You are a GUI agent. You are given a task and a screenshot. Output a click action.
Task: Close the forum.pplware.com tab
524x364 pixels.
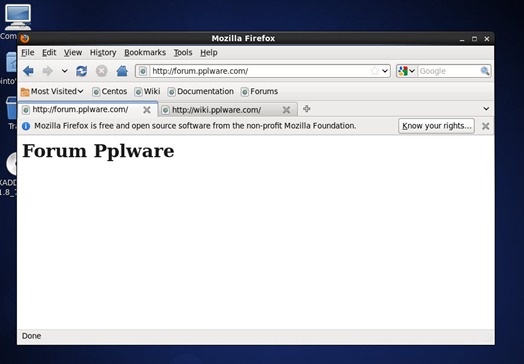click(147, 110)
